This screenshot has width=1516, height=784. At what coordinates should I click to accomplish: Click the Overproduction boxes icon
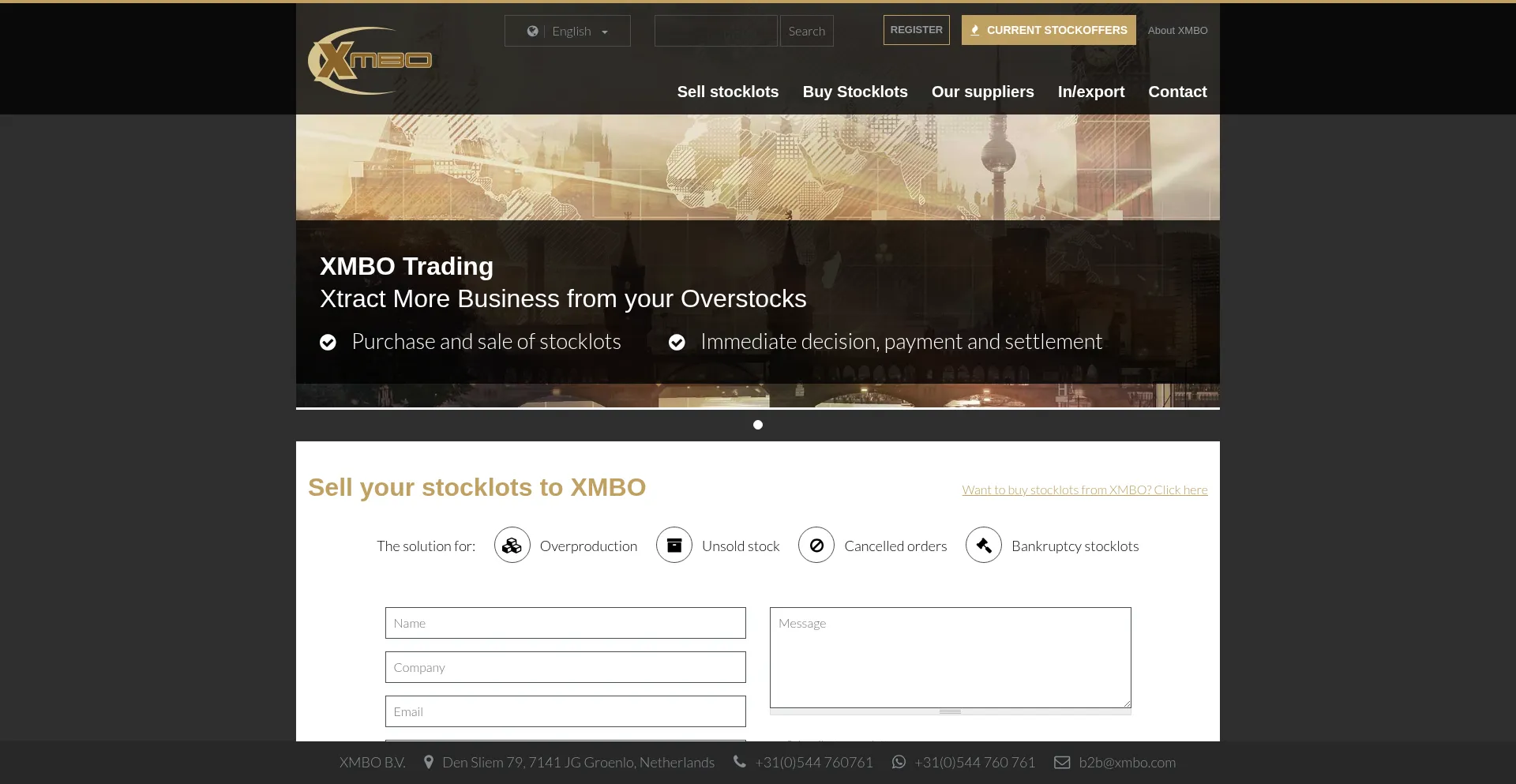512,545
